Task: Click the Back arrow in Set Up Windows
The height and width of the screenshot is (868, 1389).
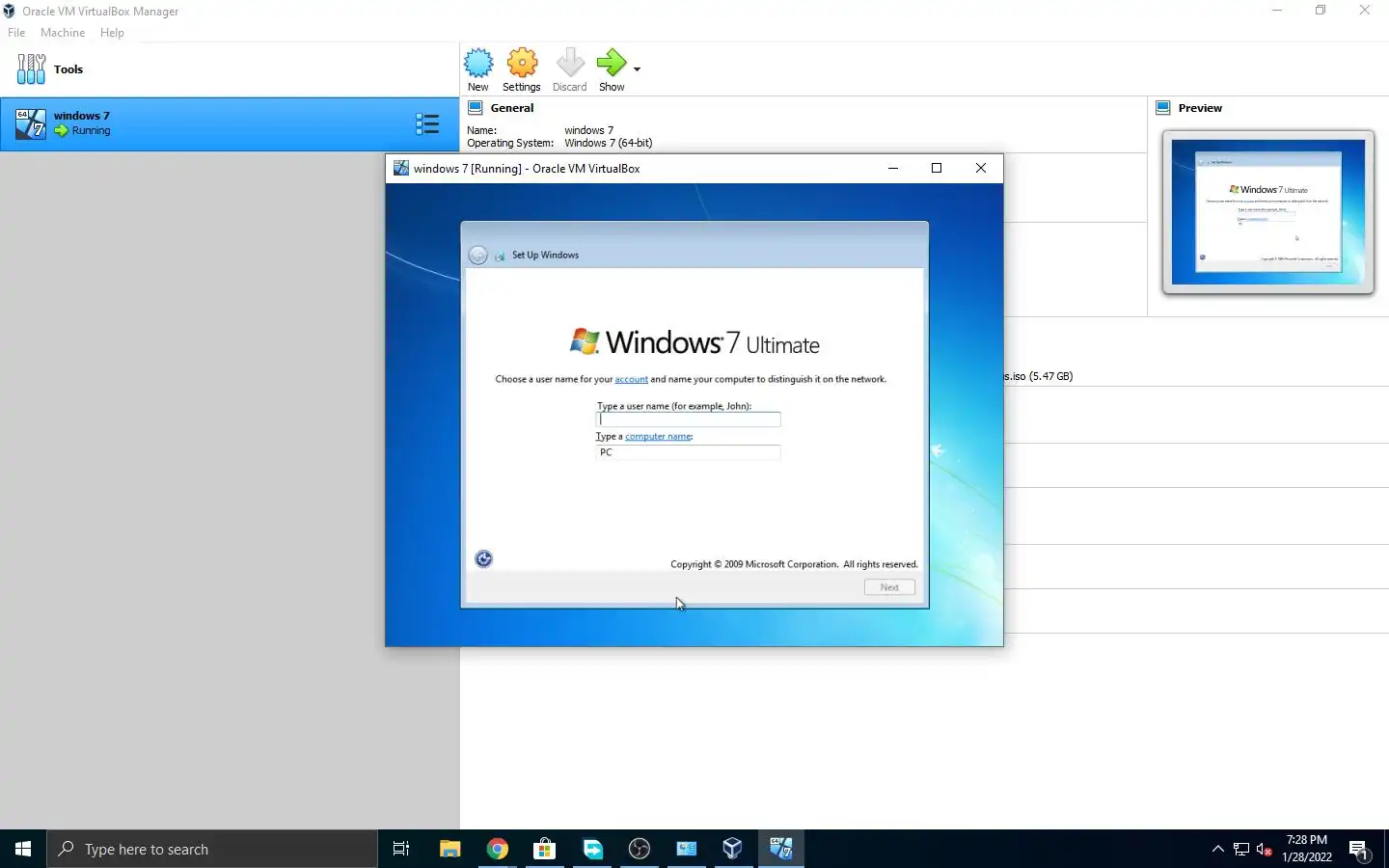Action: click(x=477, y=255)
